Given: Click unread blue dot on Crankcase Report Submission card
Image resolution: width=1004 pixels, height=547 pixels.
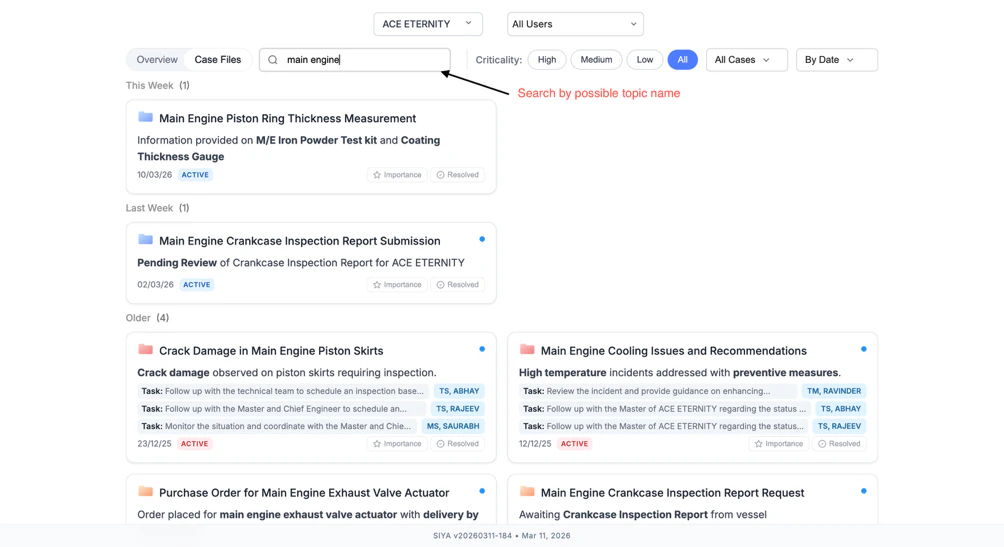Looking at the screenshot, I should click(482, 239).
